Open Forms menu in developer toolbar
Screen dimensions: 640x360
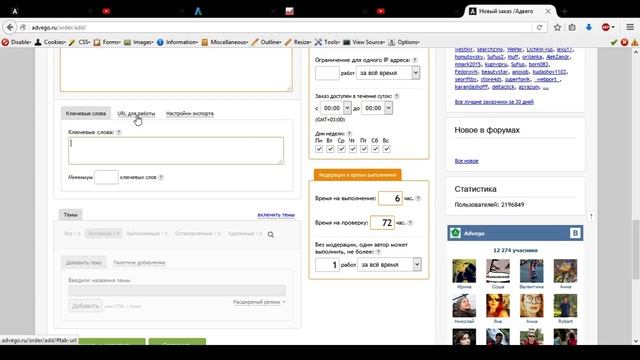pos(107,42)
